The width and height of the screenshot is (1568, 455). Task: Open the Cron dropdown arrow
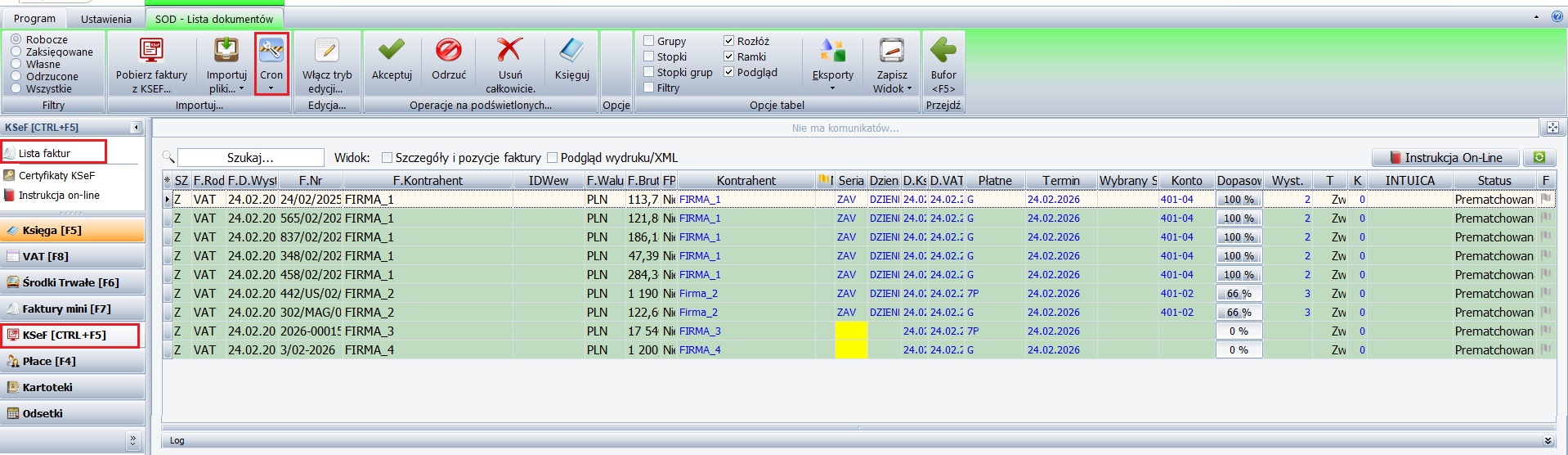tap(271, 88)
